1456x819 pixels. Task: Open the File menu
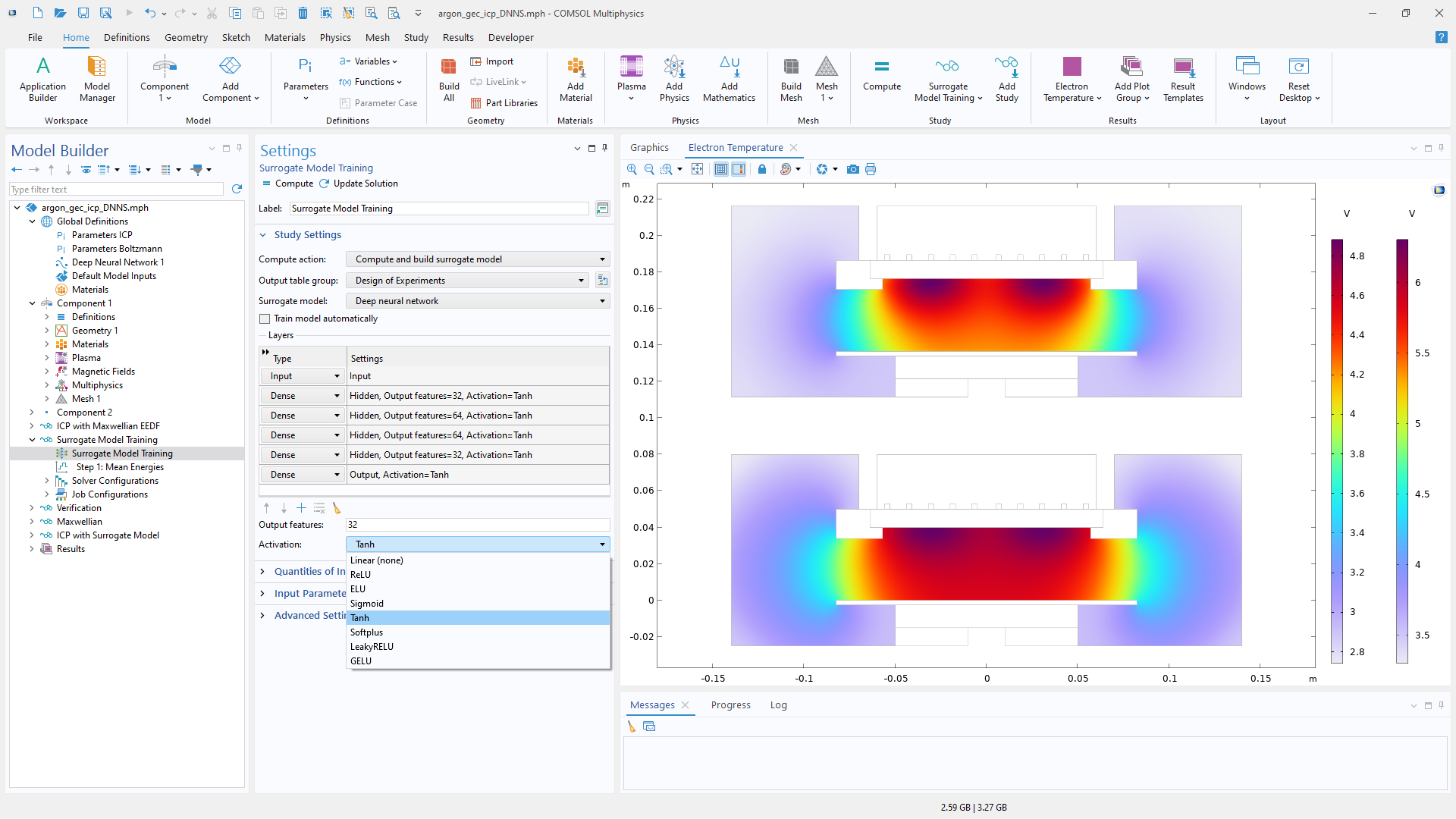tap(35, 37)
